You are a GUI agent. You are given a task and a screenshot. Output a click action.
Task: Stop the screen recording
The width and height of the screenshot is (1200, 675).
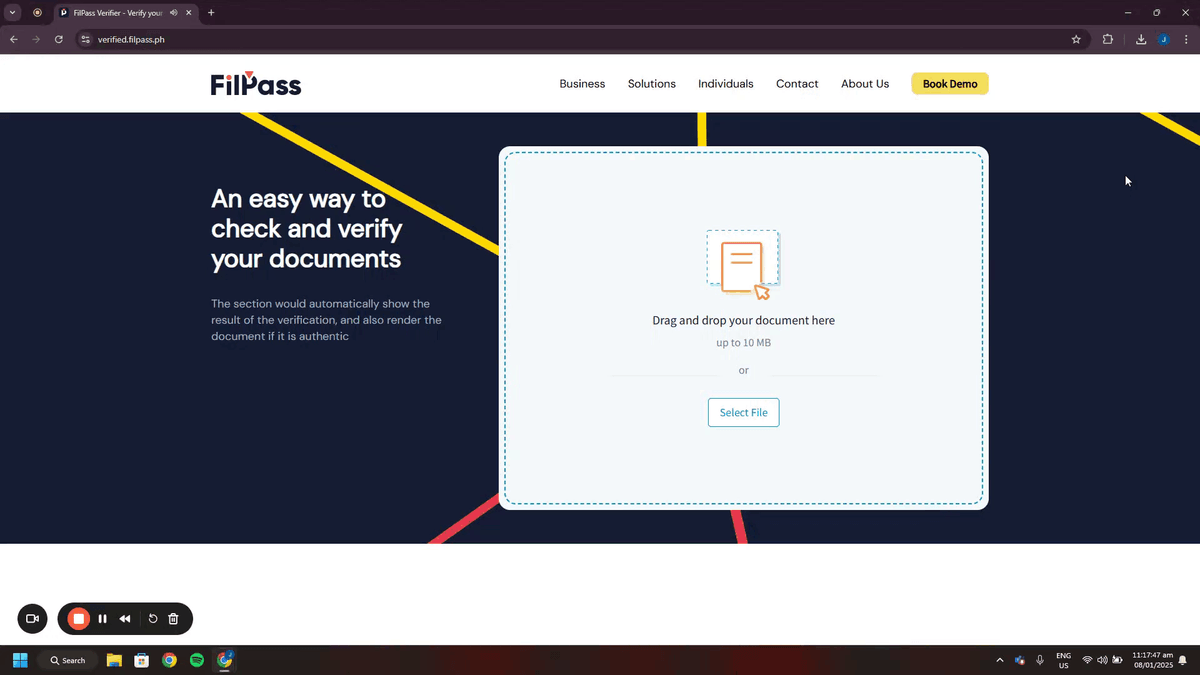[x=79, y=619]
